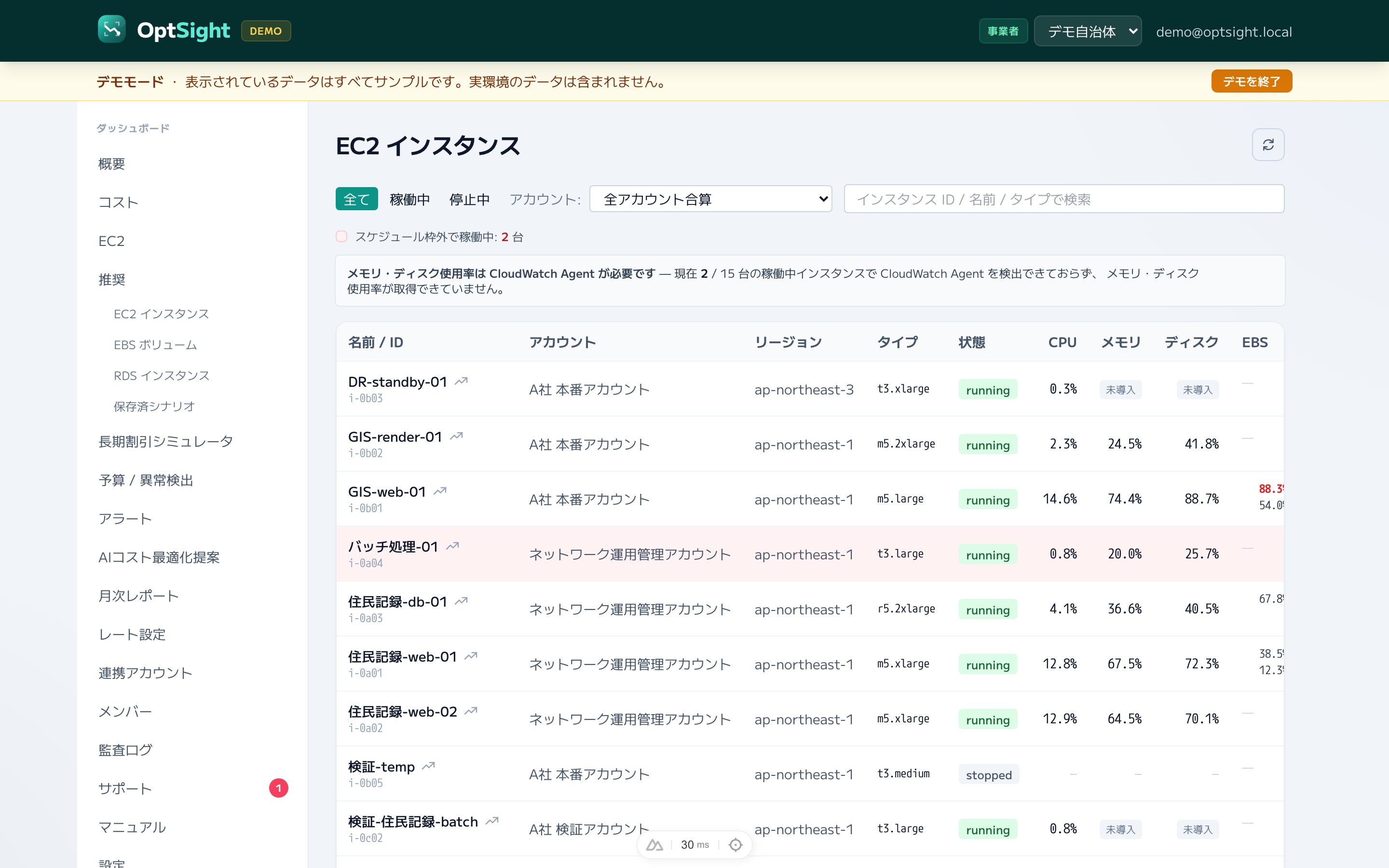Open the デモ自治体 tenant dropdown
Screen dimensions: 1389x868
pos(1088,31)
